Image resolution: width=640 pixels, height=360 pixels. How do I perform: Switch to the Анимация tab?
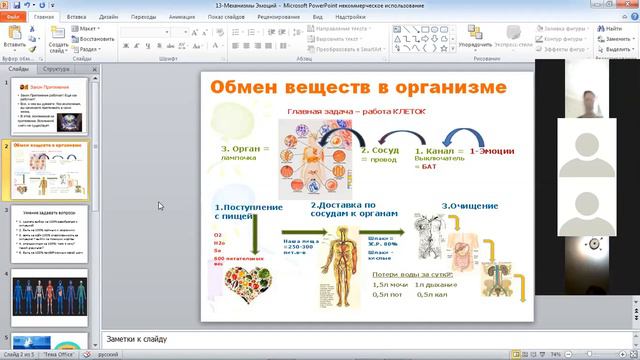coord(182,17)
